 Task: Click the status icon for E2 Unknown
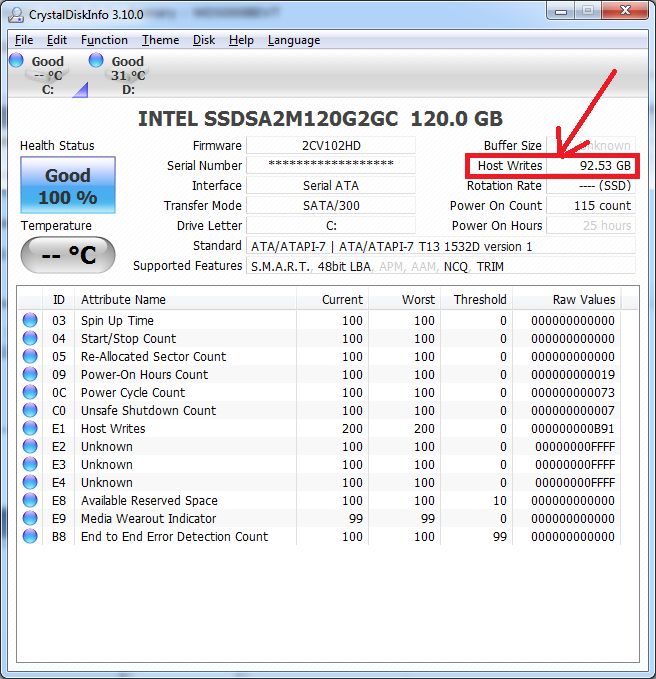tap(30, 446)
